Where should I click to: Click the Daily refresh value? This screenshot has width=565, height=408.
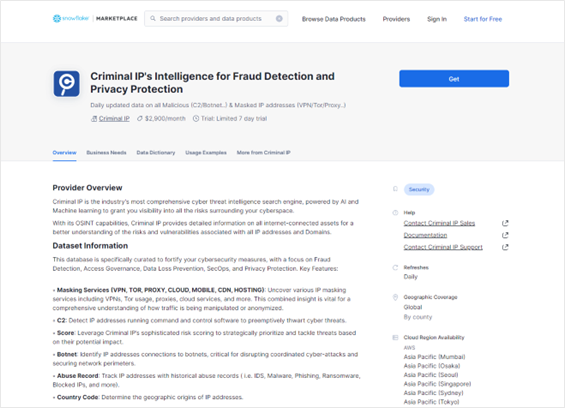click(410, 277)
